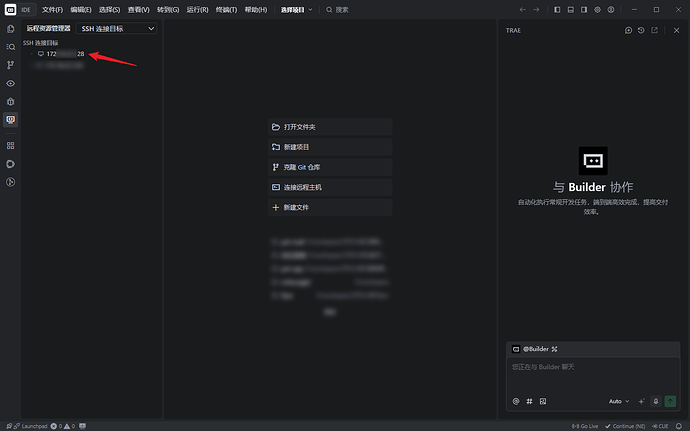
Task: Activate voice input microphone button
Action: click(x=656, y=401)
